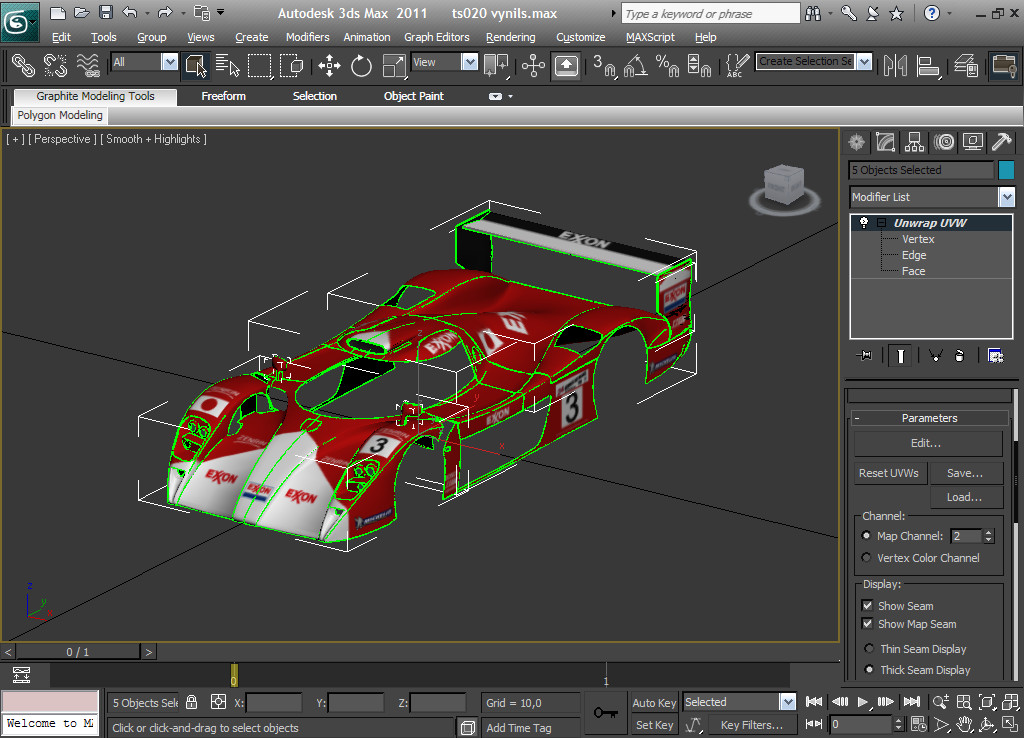
Task: Choose Thin Seam Display
Action: tap(869, 649)
